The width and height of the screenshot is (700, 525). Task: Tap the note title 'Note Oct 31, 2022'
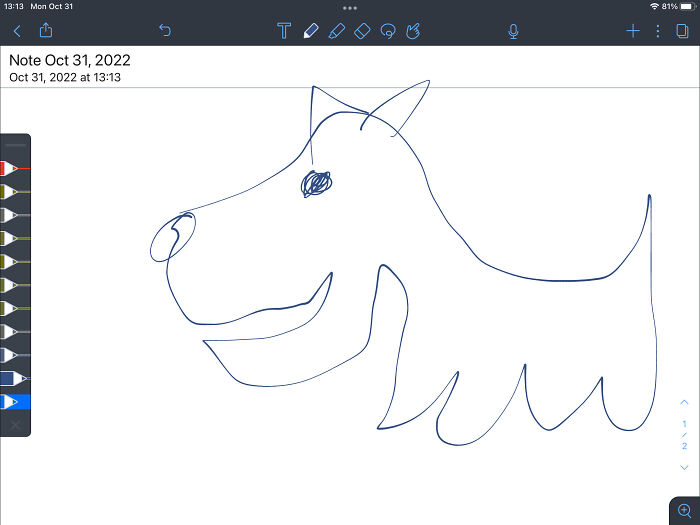(70, 60)
